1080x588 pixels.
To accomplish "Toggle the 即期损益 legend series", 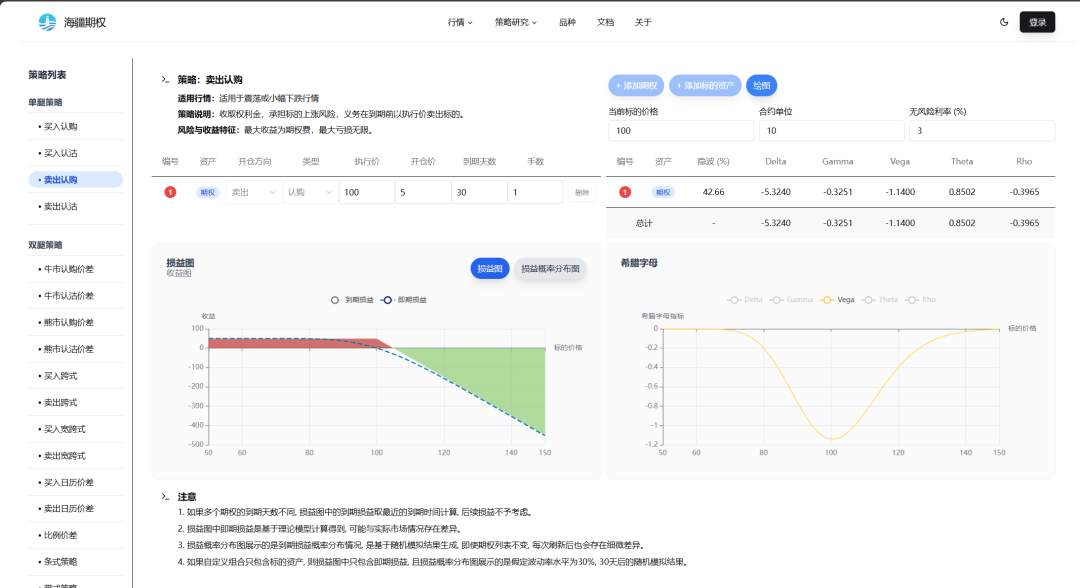I will [x=405, y=299].
